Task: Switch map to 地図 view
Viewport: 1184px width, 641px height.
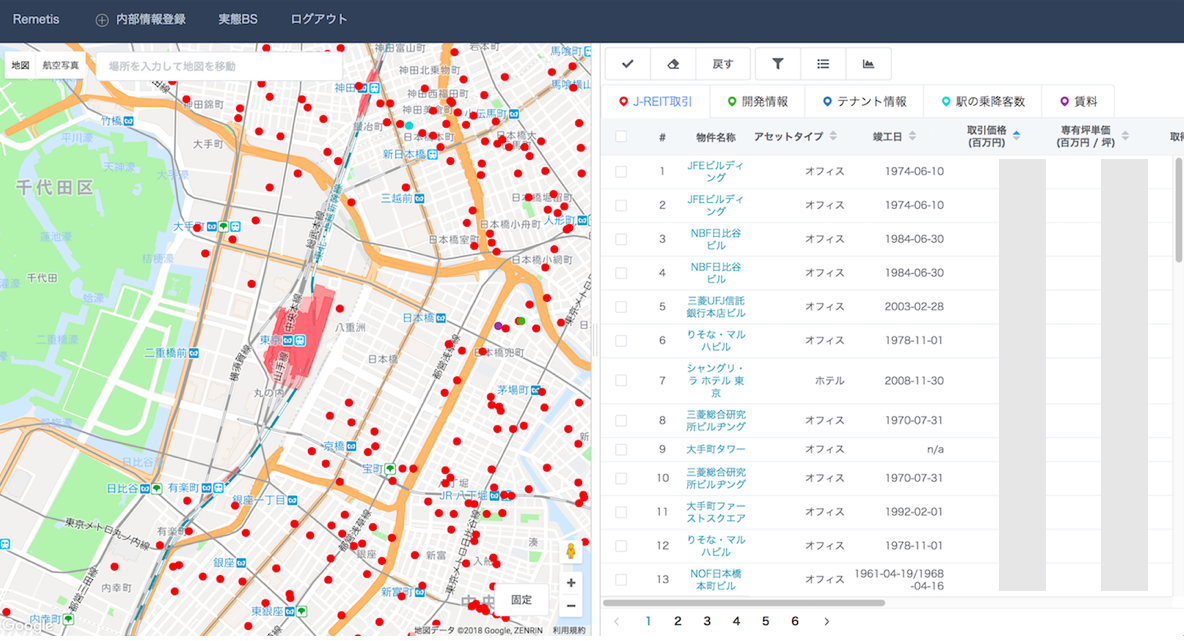Action: (x=20, y=66)
